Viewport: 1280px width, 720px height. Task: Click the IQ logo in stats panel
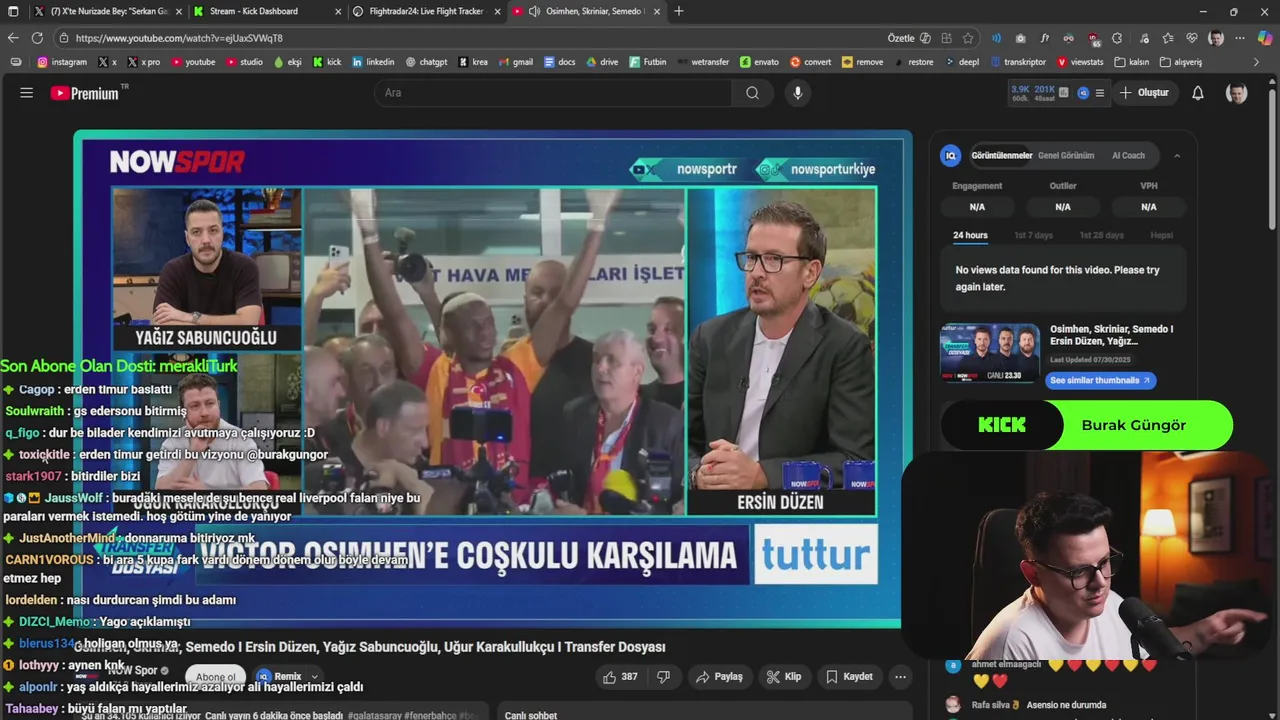pos(951,156)
